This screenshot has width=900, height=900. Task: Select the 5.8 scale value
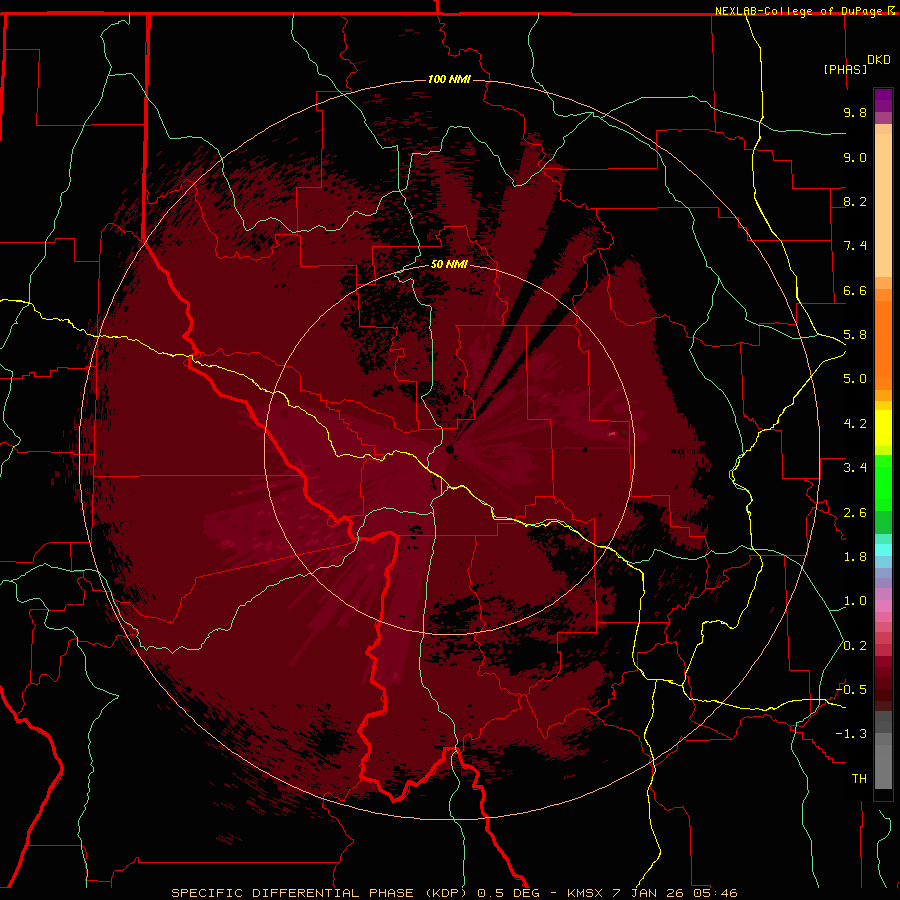855,335
